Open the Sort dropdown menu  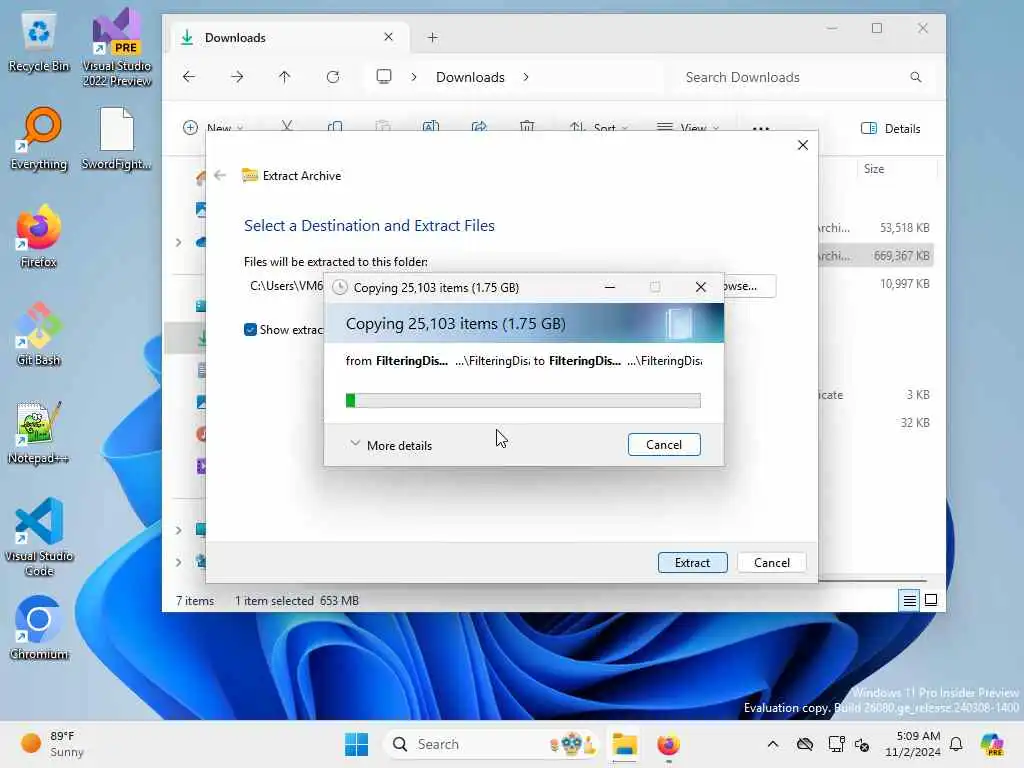click(599, 127)
